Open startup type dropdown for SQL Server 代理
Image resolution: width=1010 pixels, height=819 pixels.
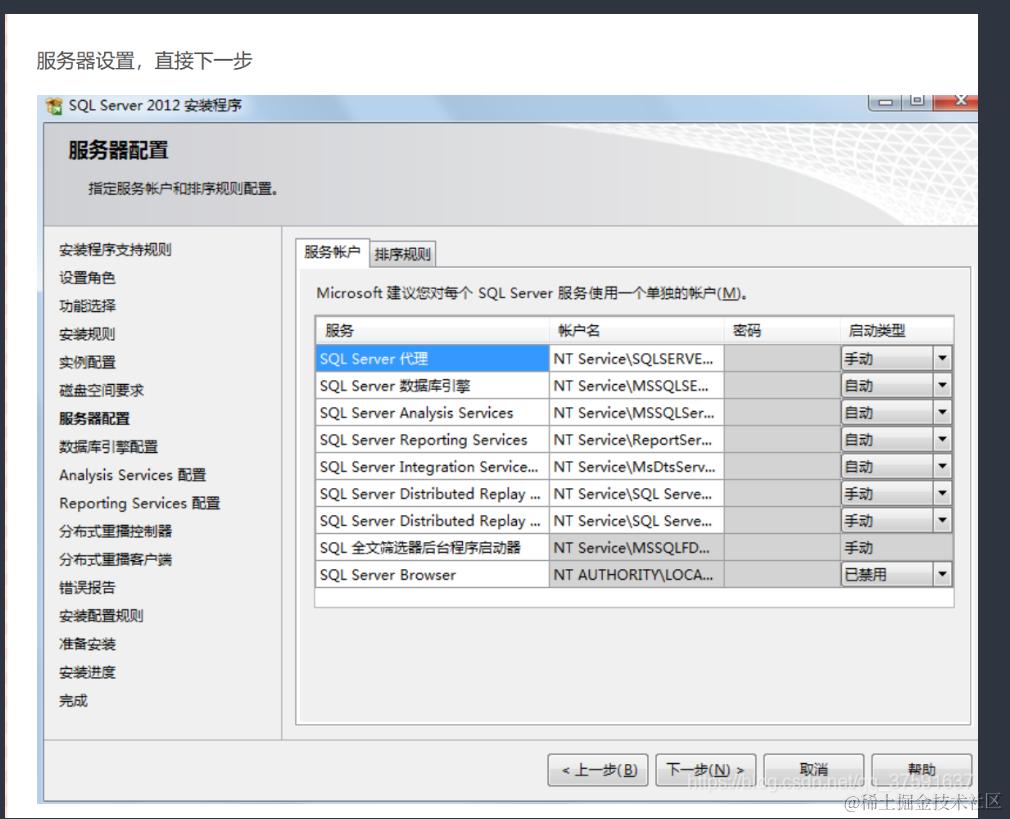tap(942, 358)
